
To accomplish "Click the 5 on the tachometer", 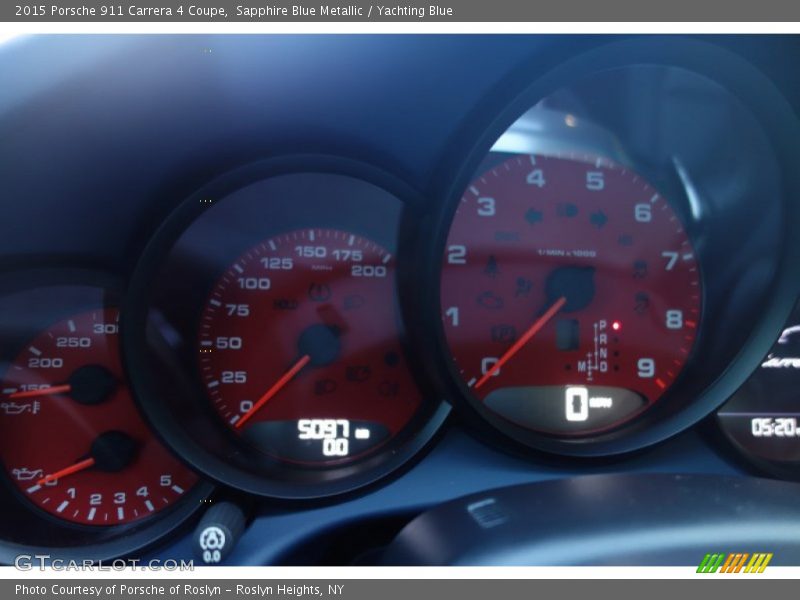I will (595, 181).
